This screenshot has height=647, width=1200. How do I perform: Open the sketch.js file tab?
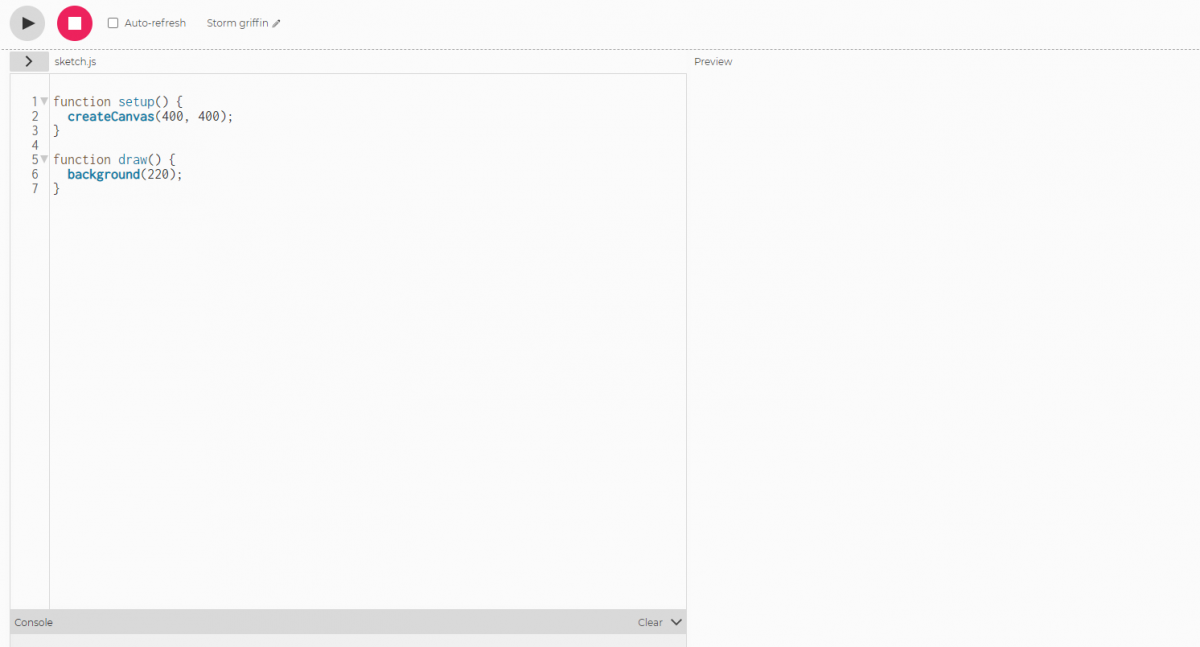point(75,62)
